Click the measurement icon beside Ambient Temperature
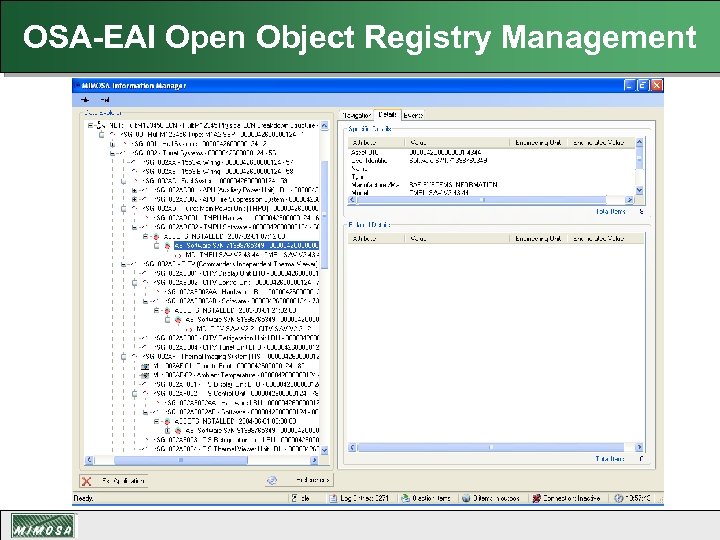 click(145, 375)
